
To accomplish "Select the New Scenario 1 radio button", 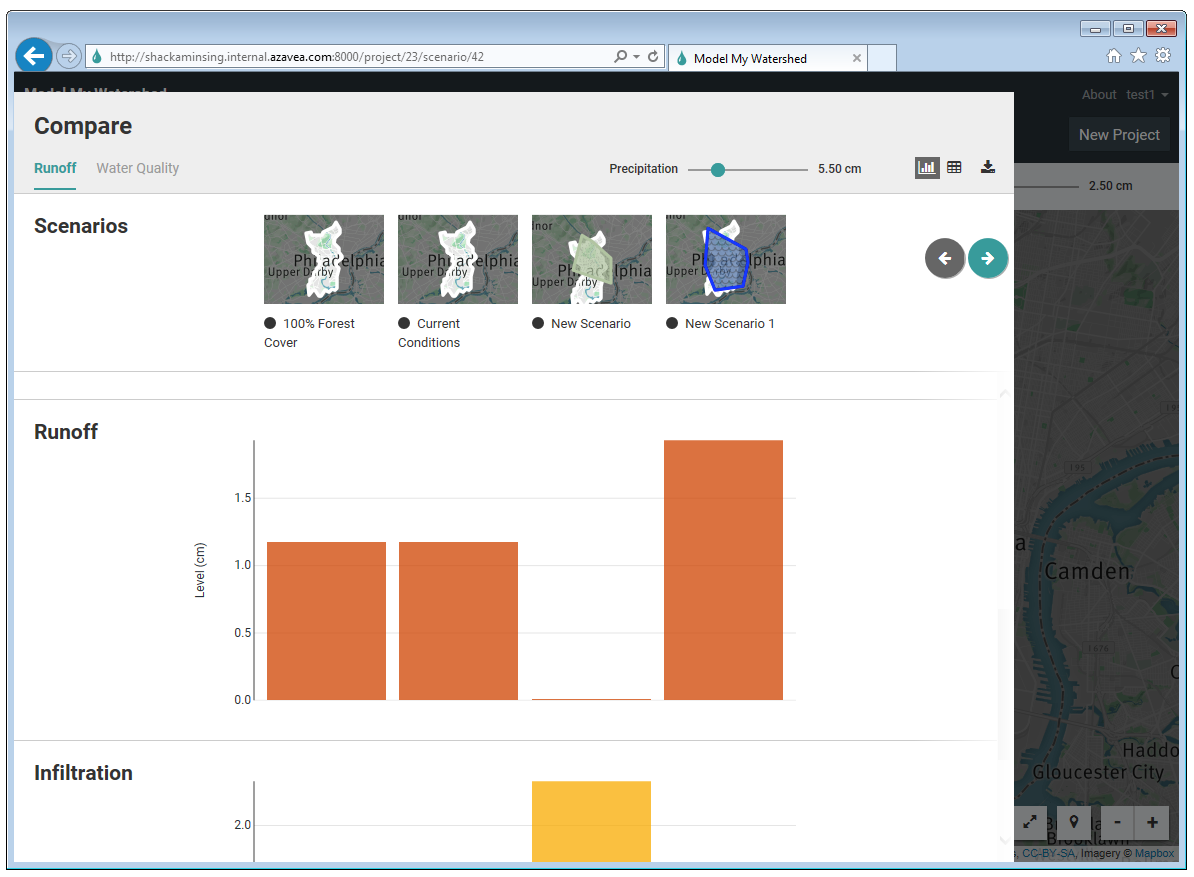I will [x=671, y=322].
